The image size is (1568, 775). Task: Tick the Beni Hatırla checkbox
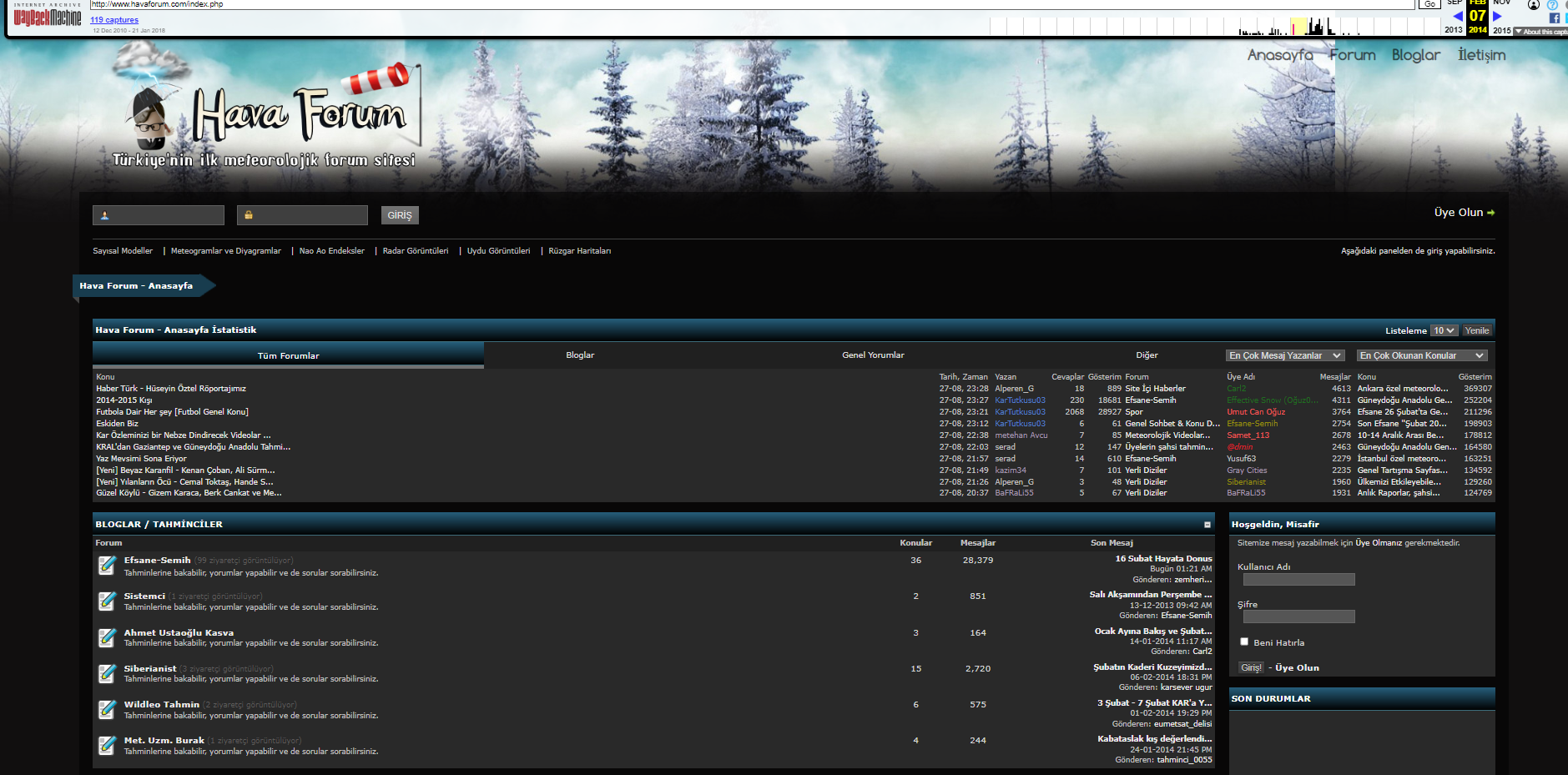[1244, 642]
